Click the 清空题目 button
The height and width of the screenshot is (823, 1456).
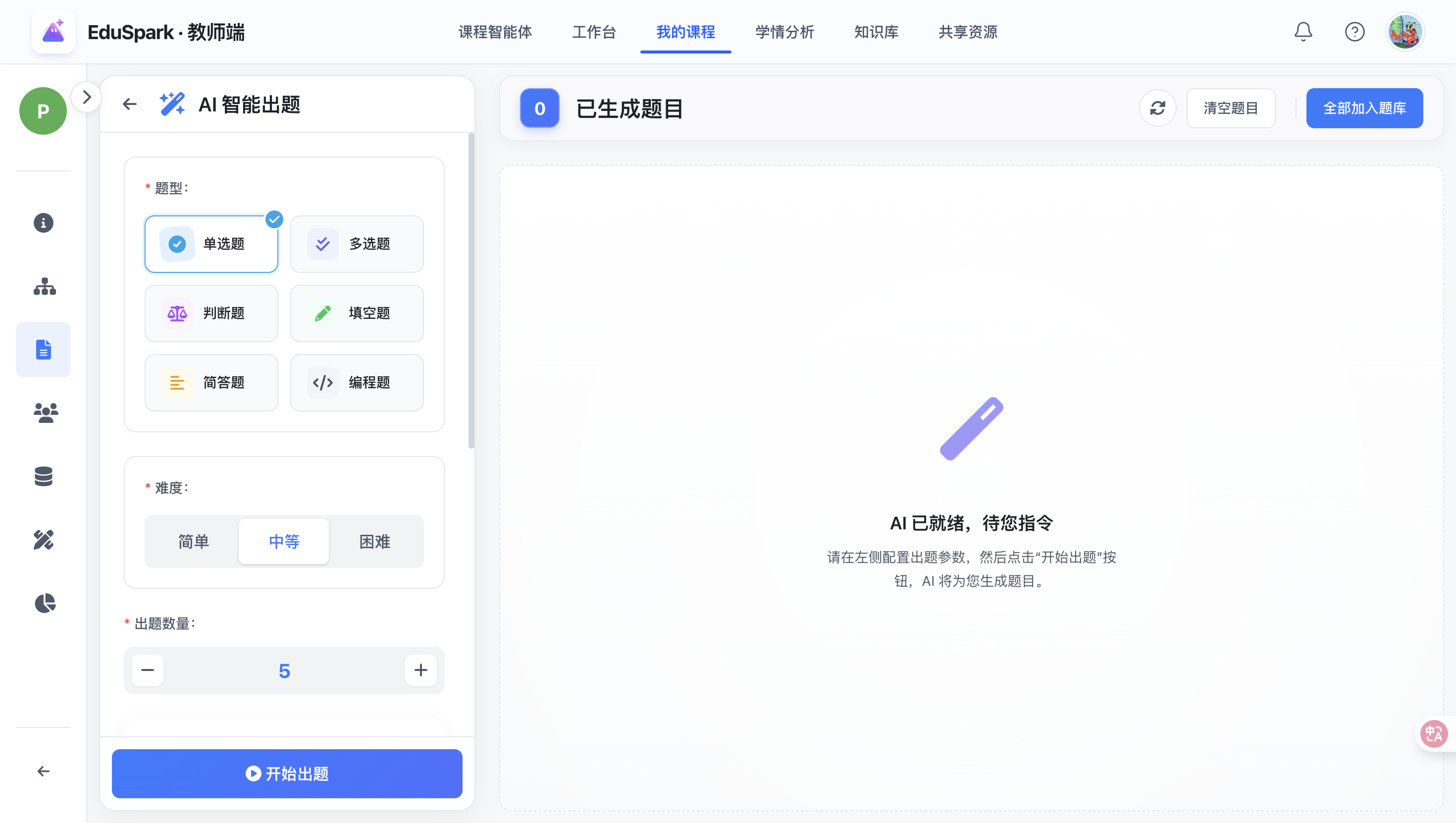(1231, 108)
